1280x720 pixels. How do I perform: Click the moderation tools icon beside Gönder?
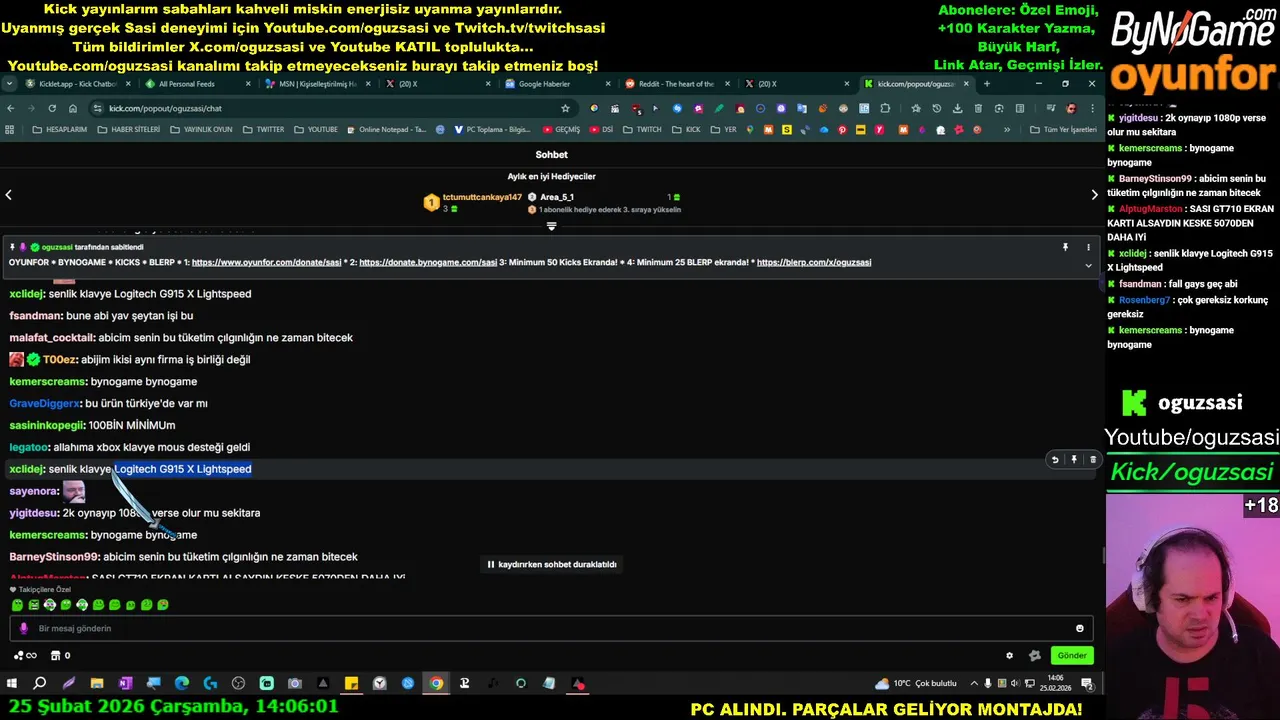click(x=1035, y=655)
